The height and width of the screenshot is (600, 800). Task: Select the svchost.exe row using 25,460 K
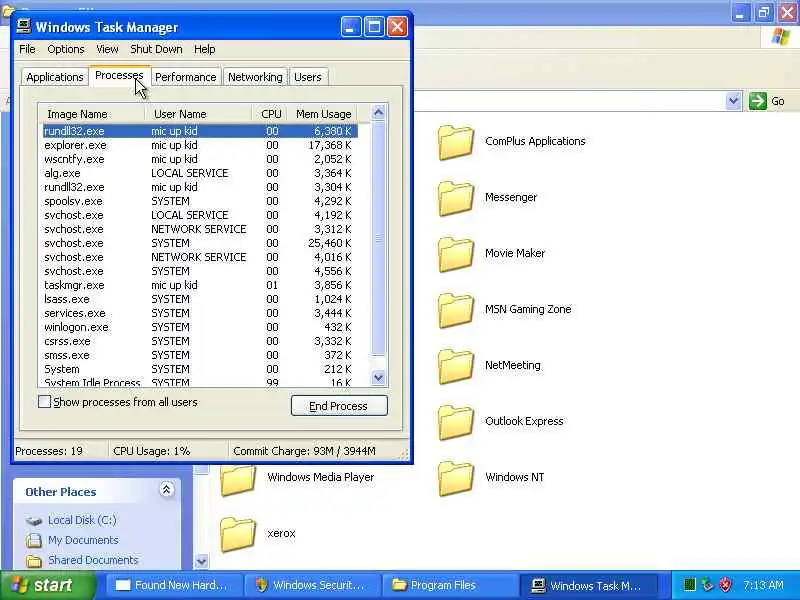pos(200,243)
